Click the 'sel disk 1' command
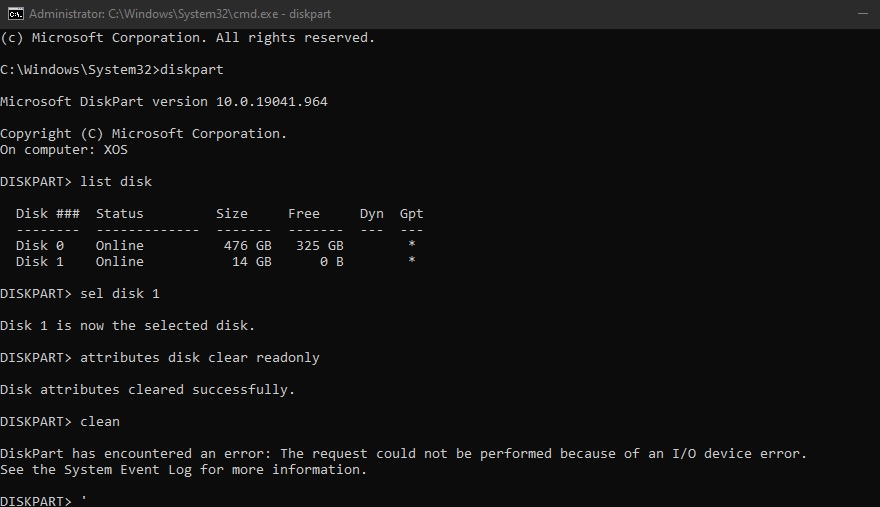 pyautogui.click(x=120, y=294)
